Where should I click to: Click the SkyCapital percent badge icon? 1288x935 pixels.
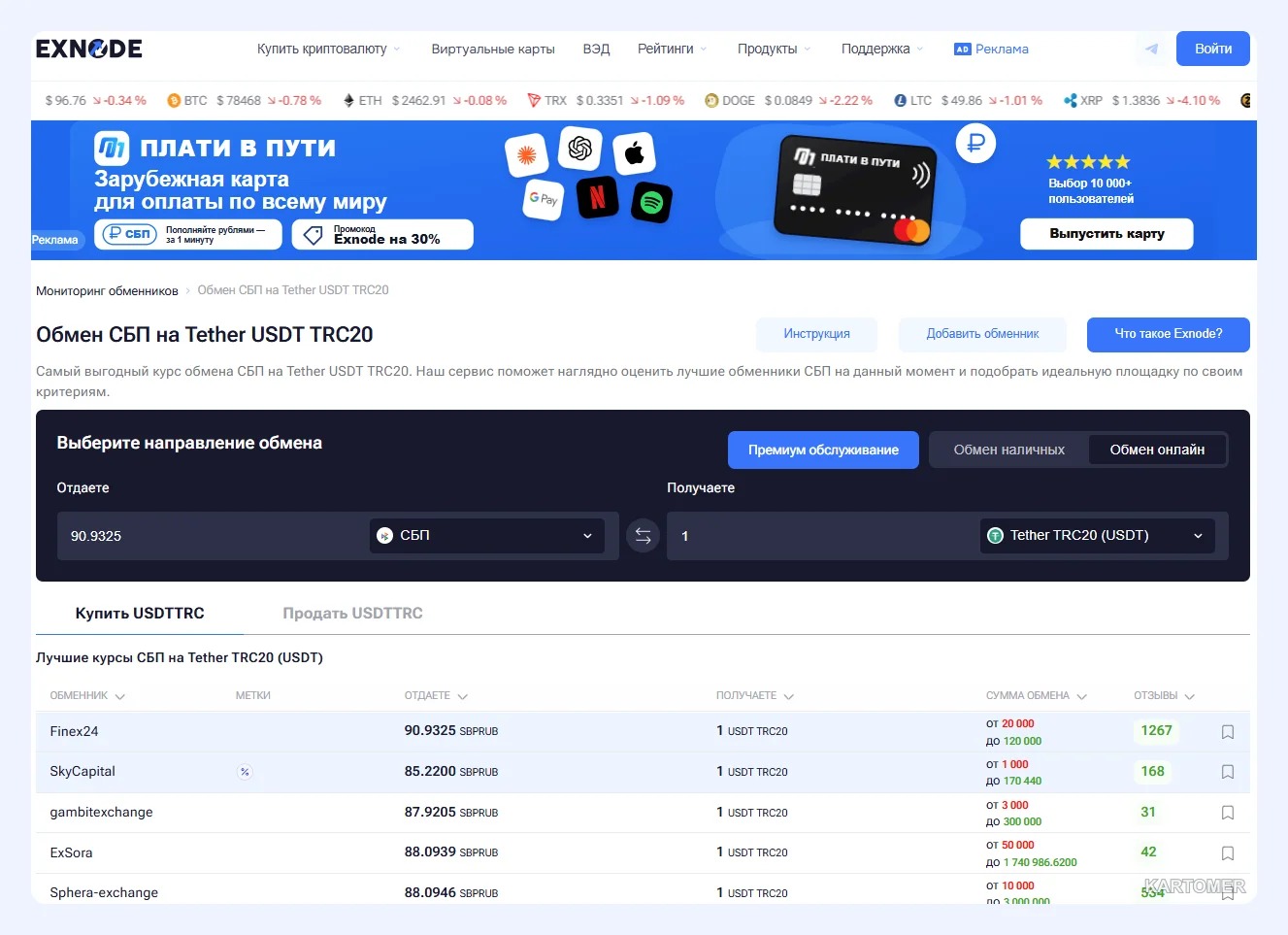[x=245, y=772]
